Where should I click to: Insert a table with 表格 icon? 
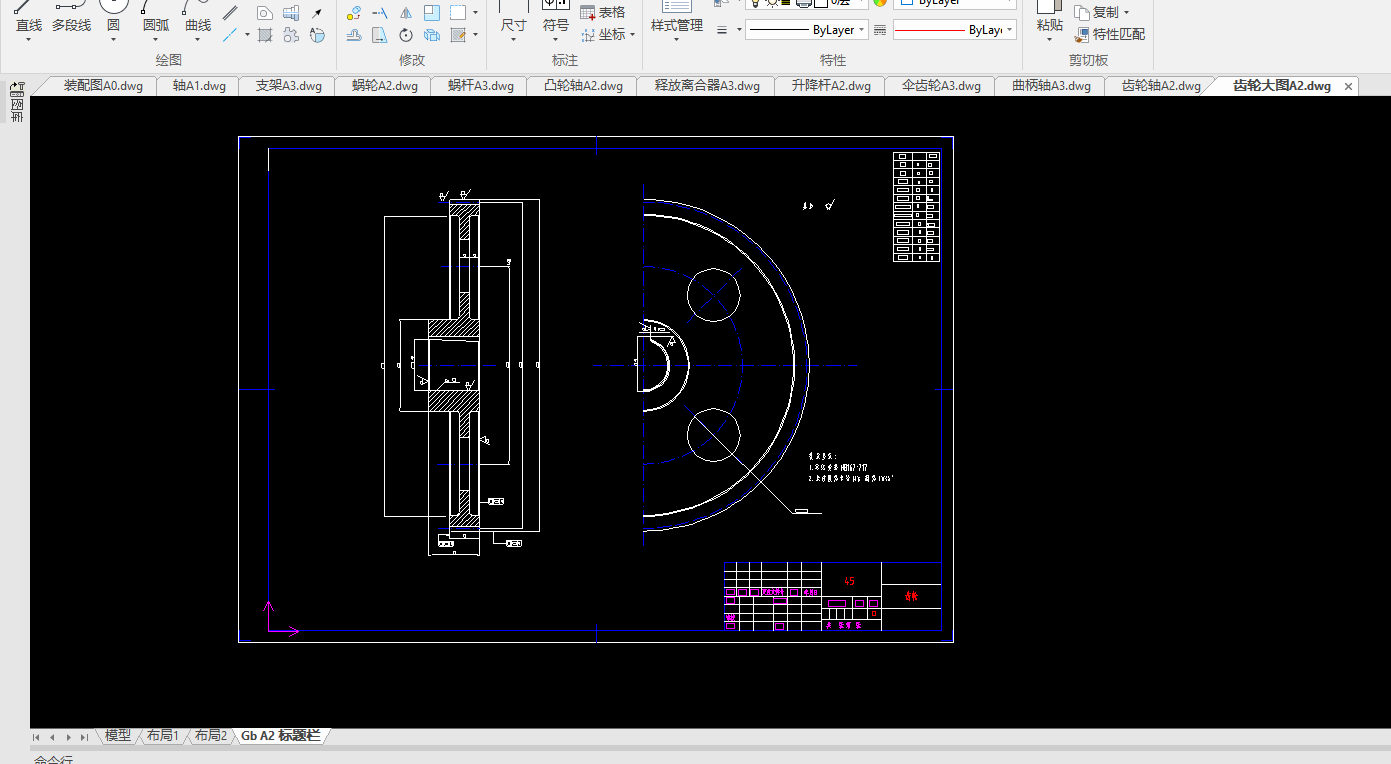pyautogui.click(x=602, y=12)
